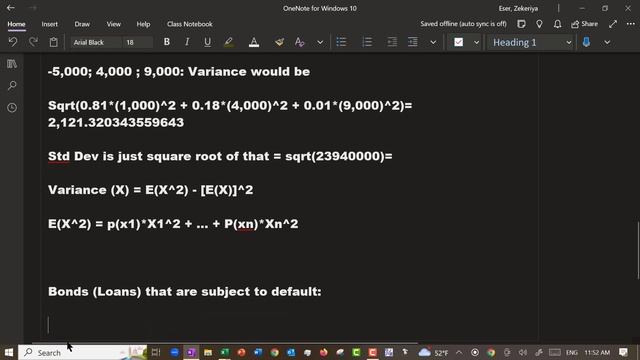
Task: Open the OneNote taskbar icon
Action: 191,352
